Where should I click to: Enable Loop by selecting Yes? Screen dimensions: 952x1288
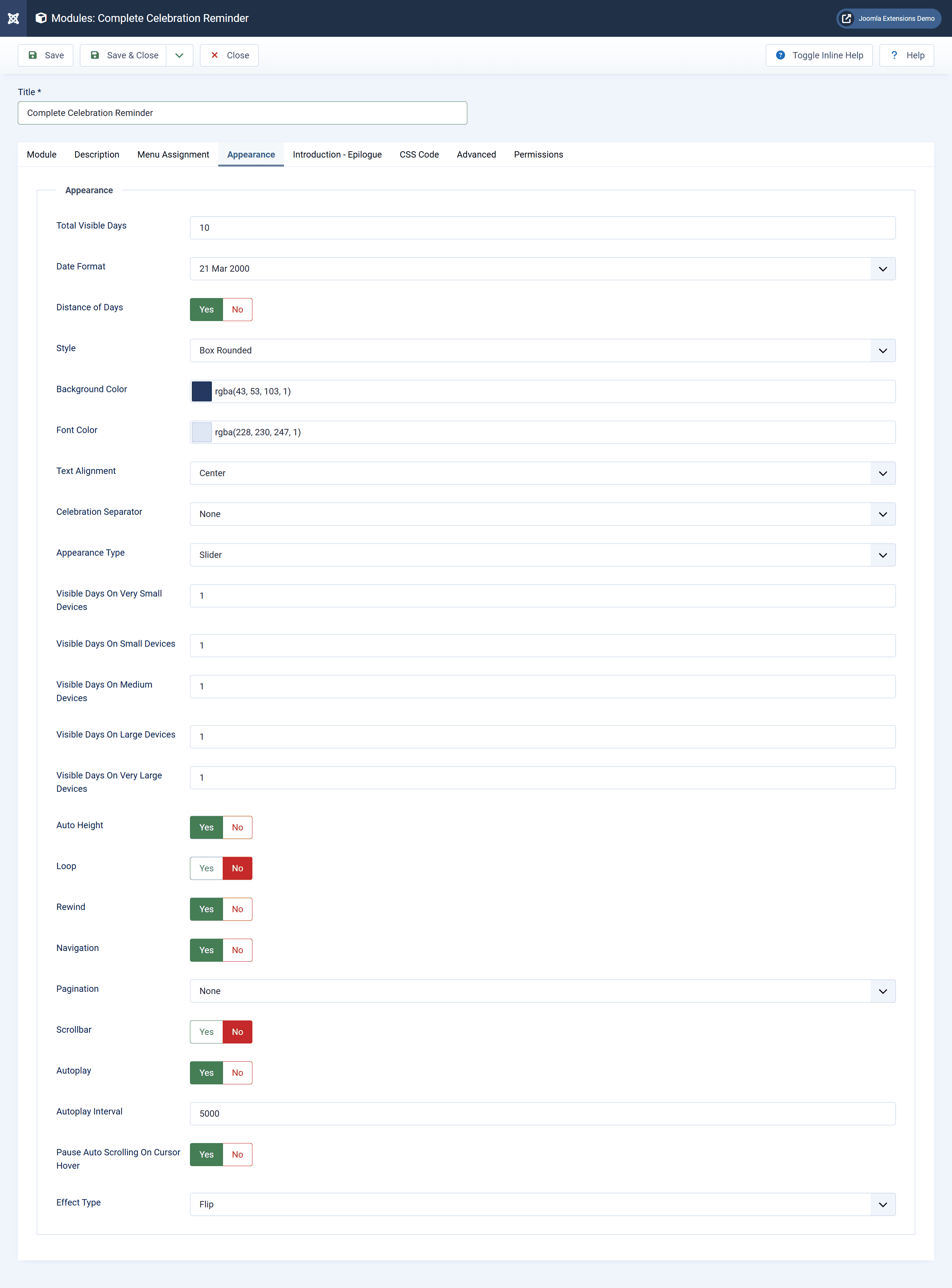[206, 868]
